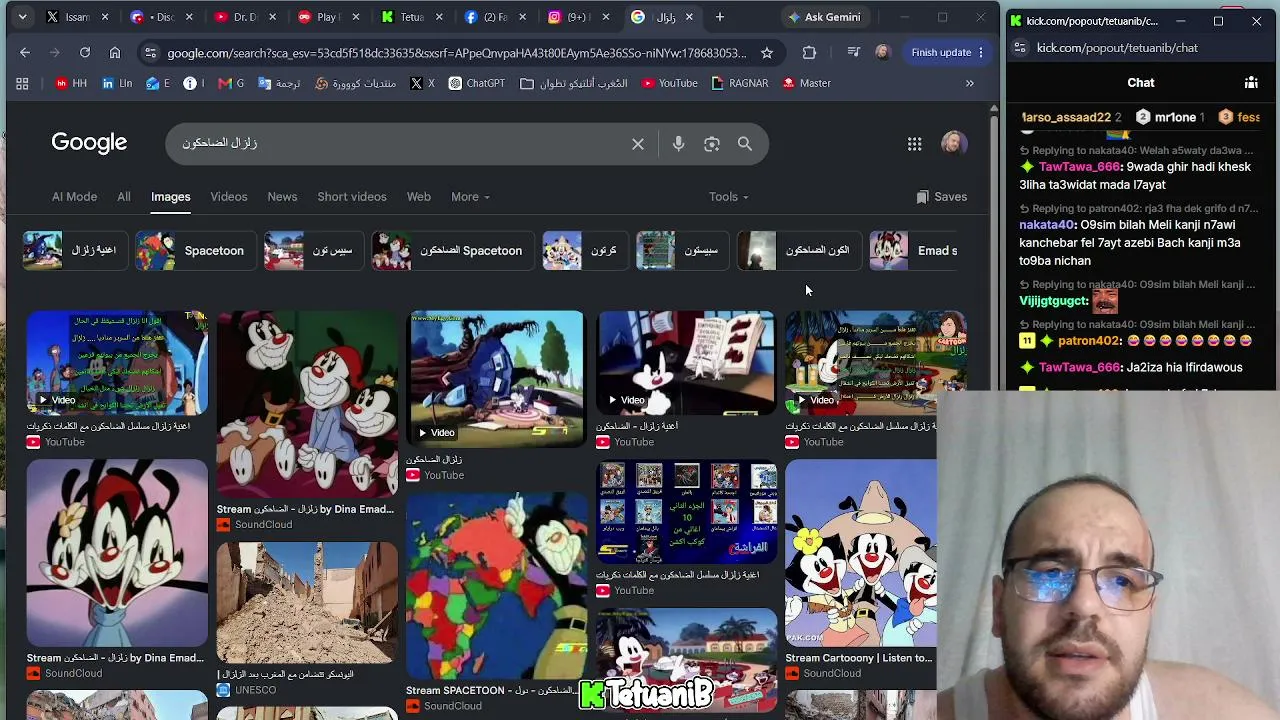Open the media controls icon
The image size is (1280, 720).
(x=853, y=52)
